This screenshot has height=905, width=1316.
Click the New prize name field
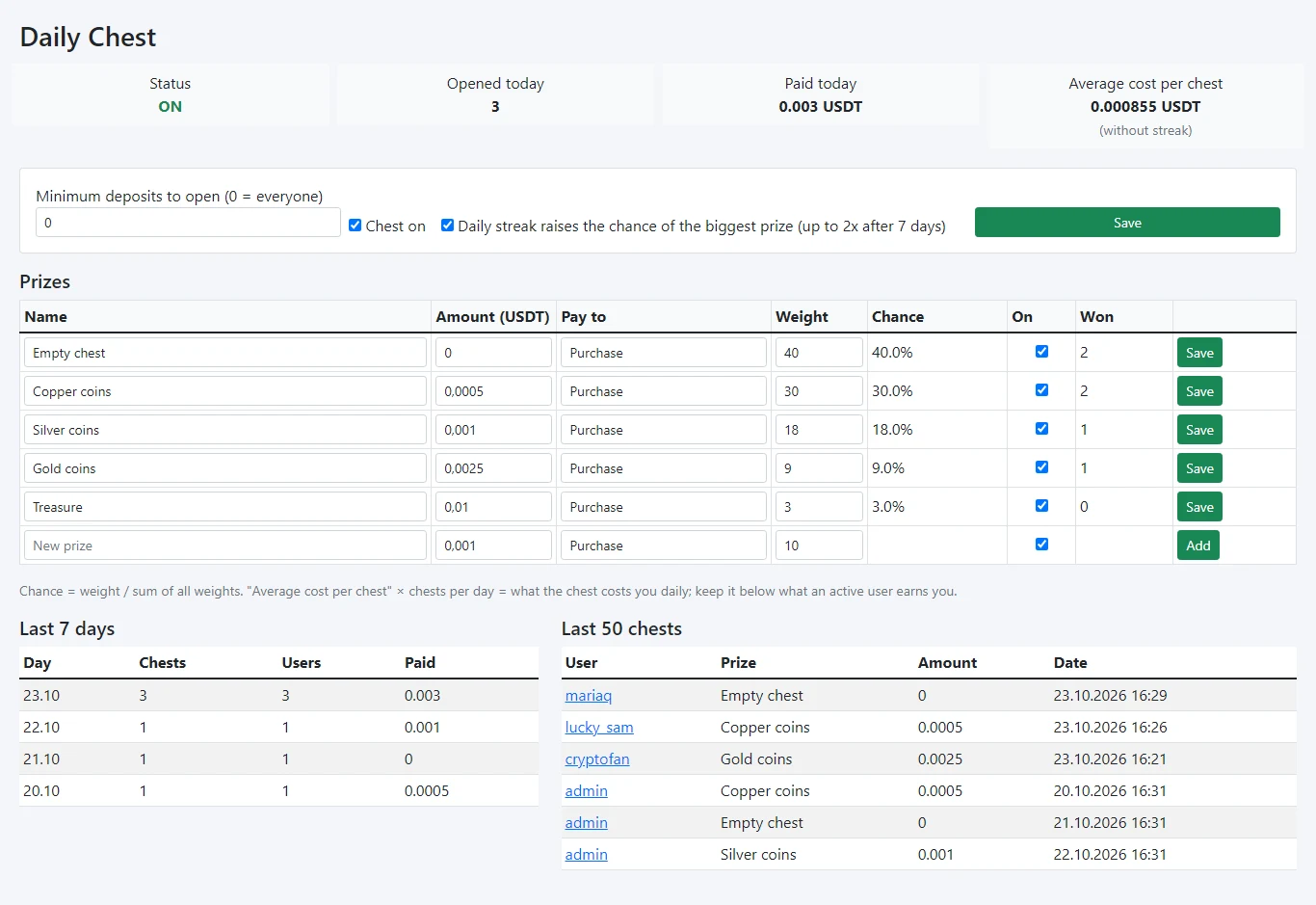tap(225, 546)
